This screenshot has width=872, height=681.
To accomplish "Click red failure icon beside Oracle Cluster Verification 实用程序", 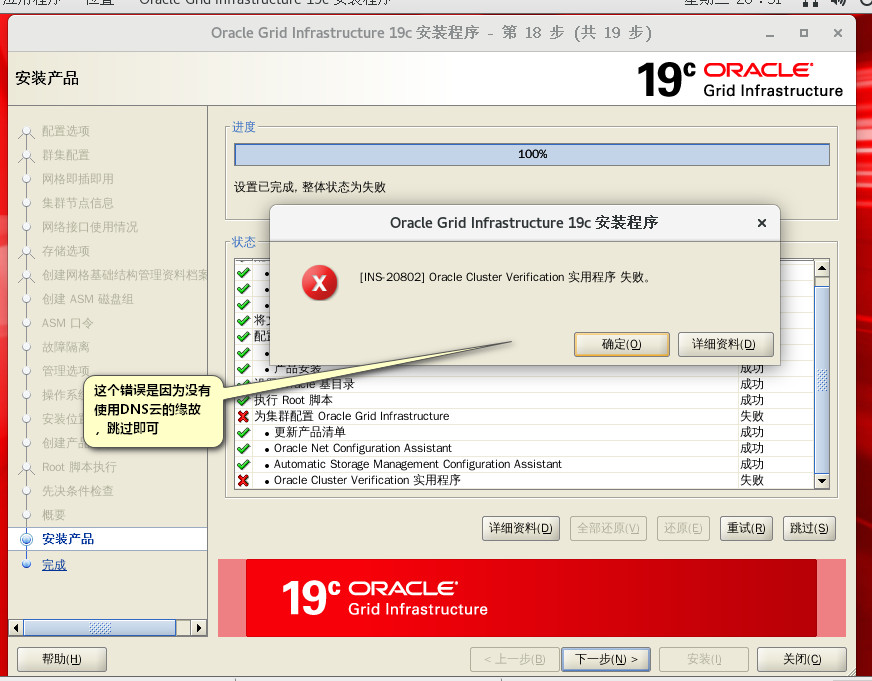I will (x=245, y=480).
